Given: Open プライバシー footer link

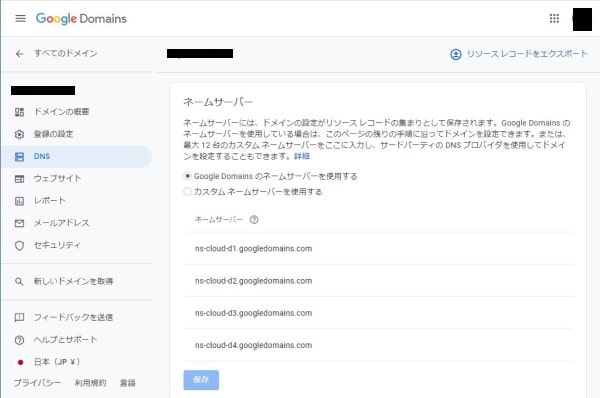Looking at the screenshot, I should point(38,383).
